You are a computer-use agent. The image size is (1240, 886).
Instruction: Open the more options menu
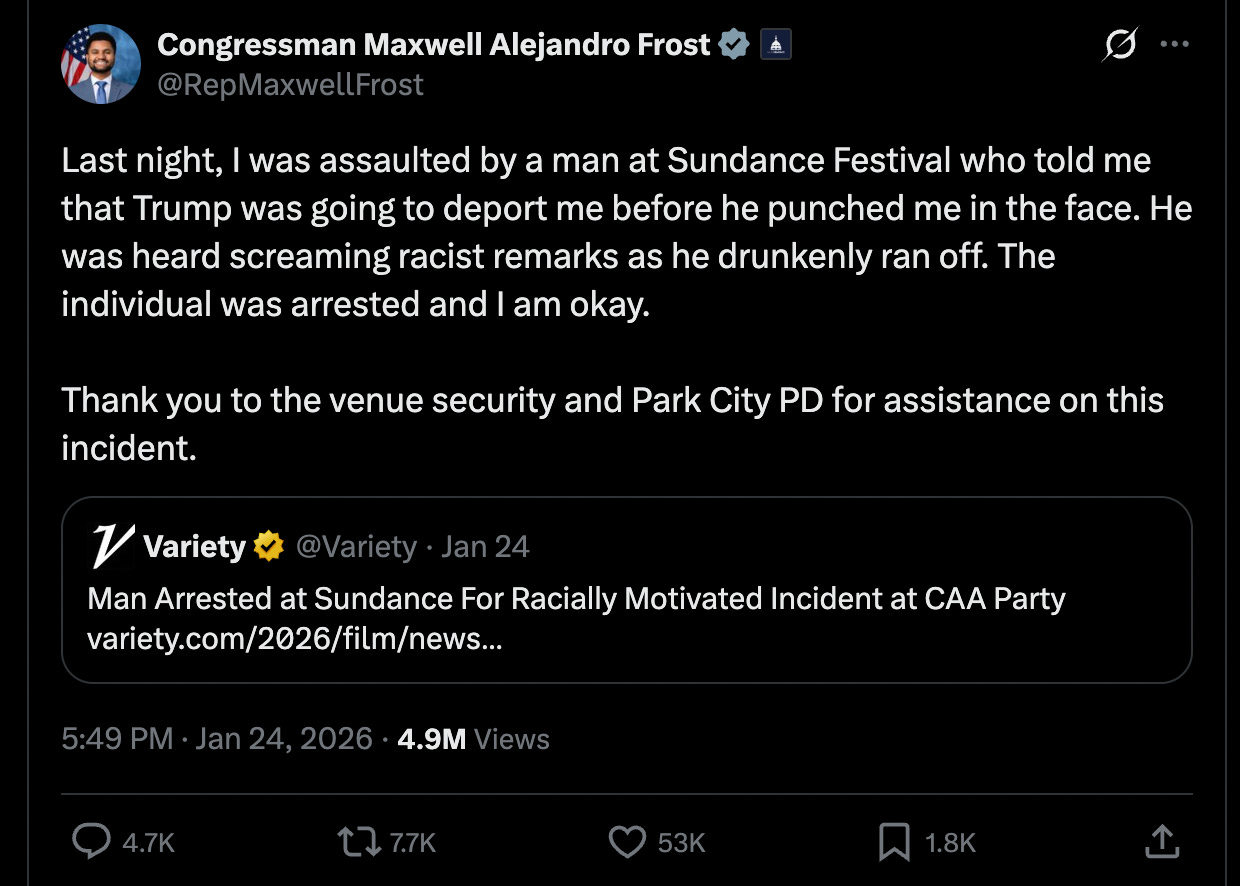point(1175,44)
